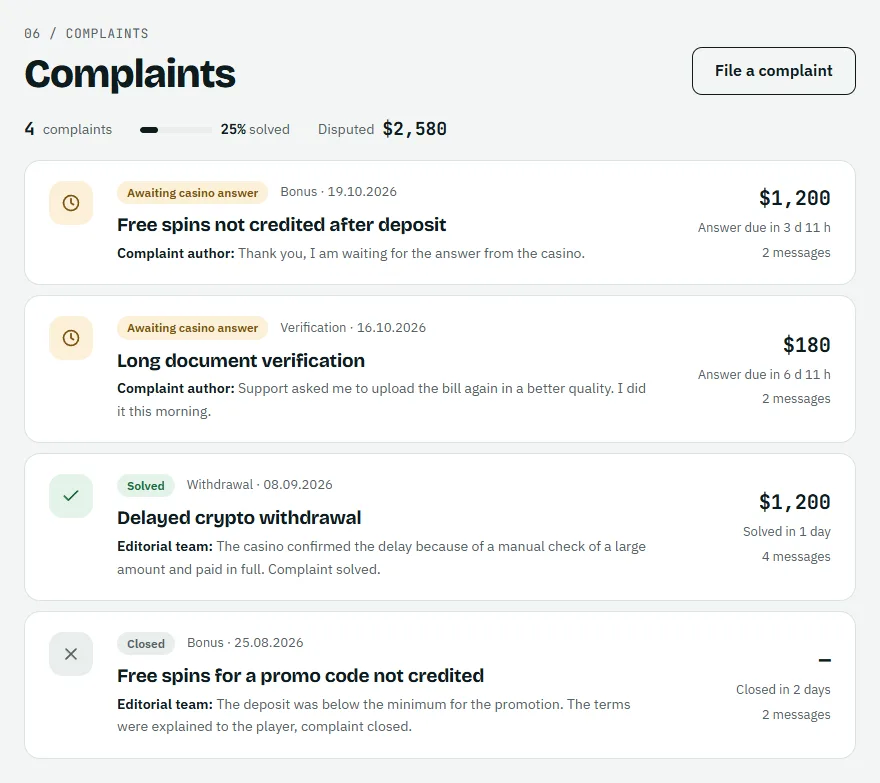
Task: Click the green Solved status badge
Action: pyautogui.click(x=145, y=486)
